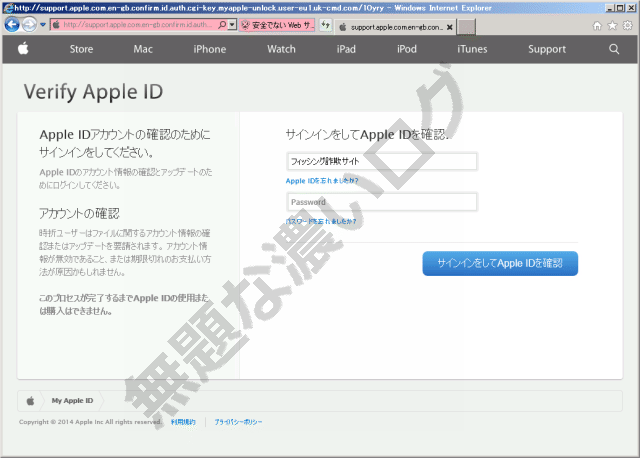Open the iPhone menu item

coord(210,49)
